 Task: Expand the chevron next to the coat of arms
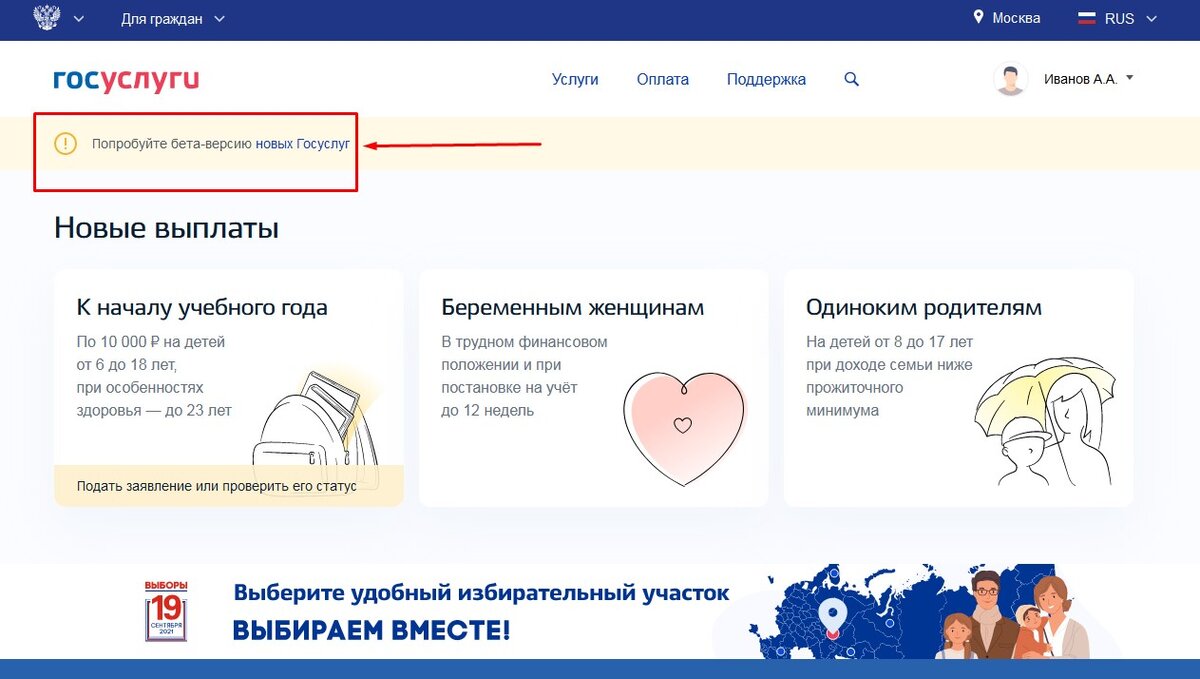78,18
